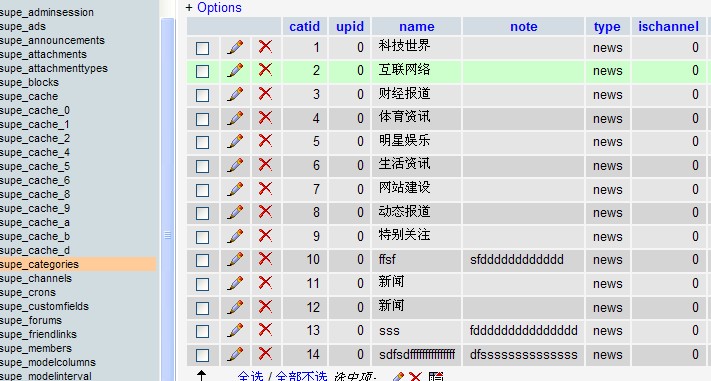711x381 pixels.
Task: Delete the 生活资讯 row
Action: [265, 165]
